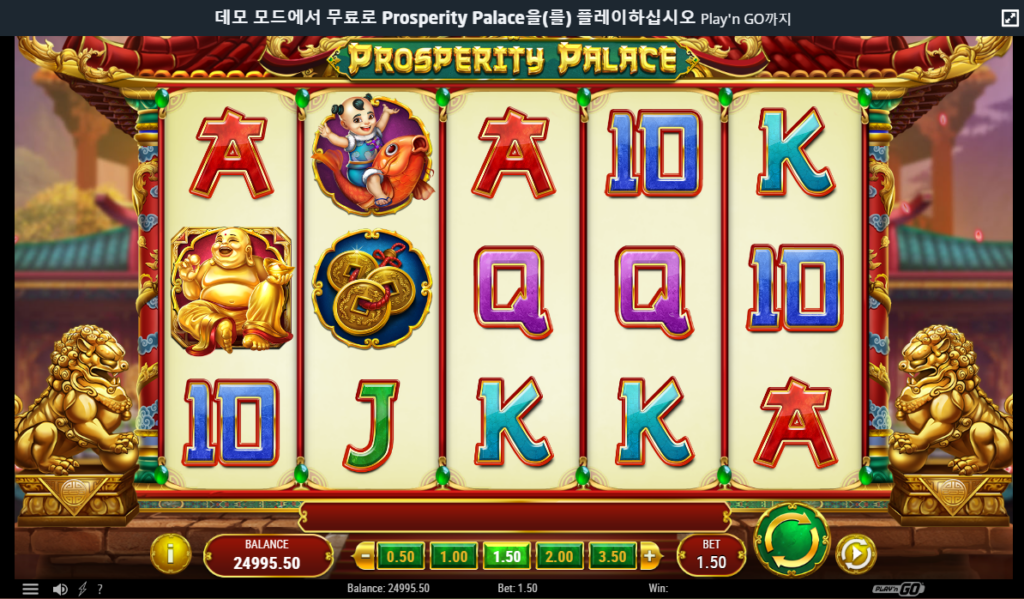This screenshot has height=599, width=1024.
Task: Open the hamburger menu in the bottom bar
Action: [x=31, y=589]
